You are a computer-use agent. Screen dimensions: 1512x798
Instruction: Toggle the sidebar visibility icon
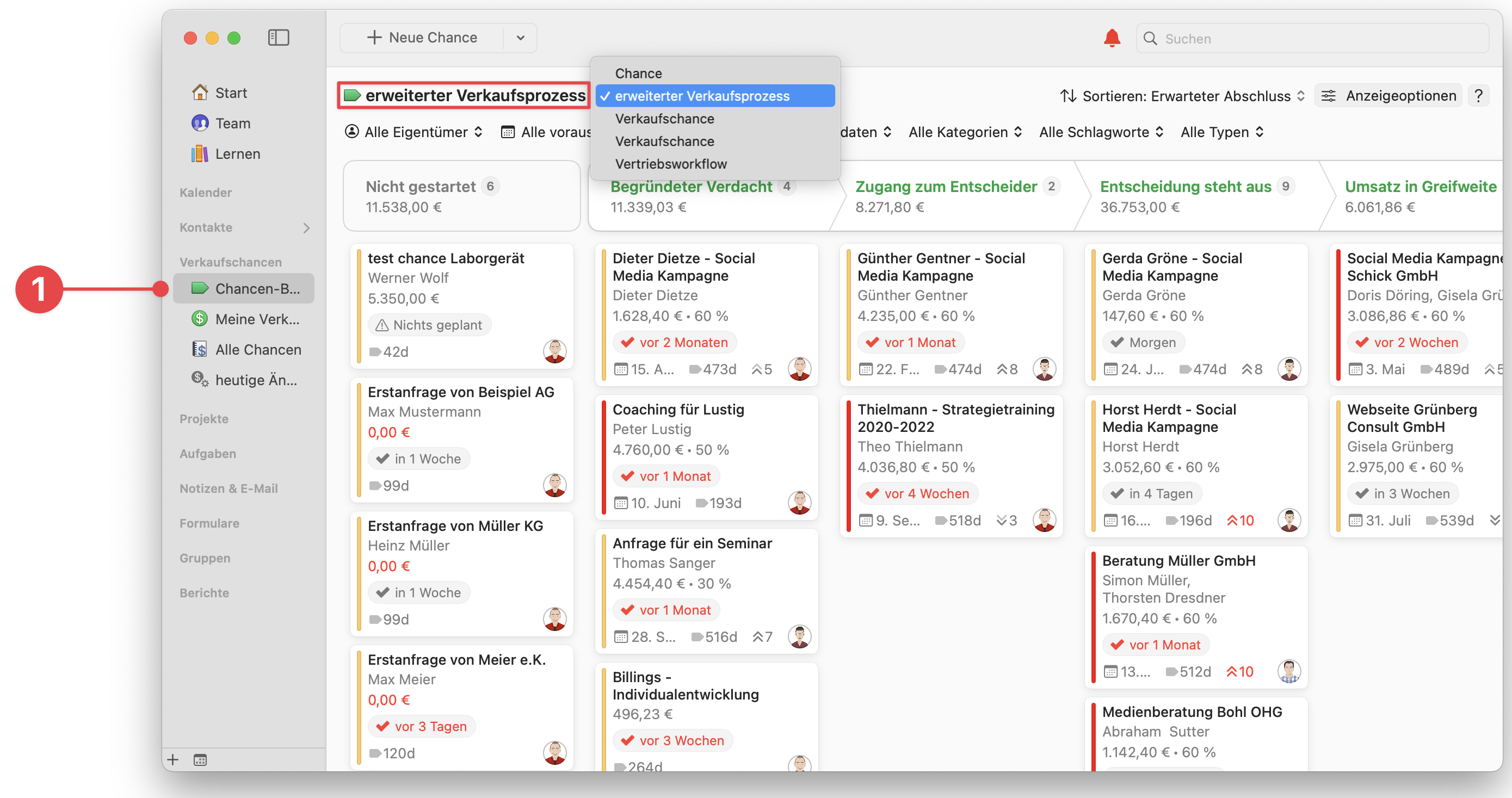(279, 38)
